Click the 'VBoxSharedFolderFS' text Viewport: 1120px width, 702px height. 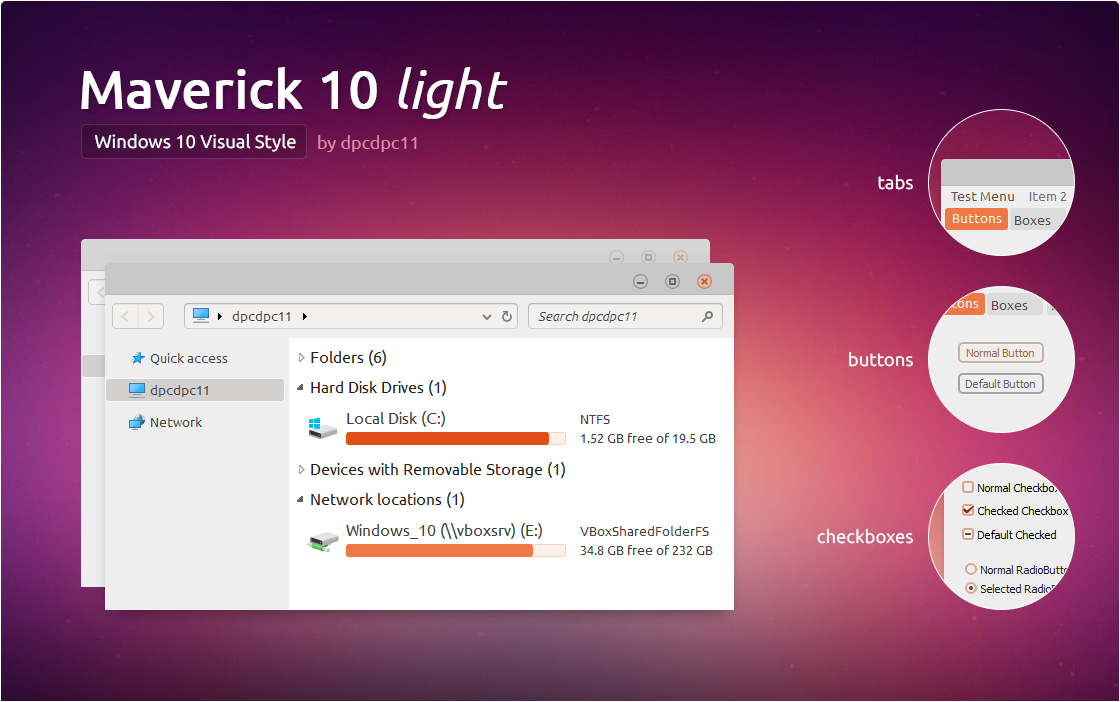click(644, 531)
